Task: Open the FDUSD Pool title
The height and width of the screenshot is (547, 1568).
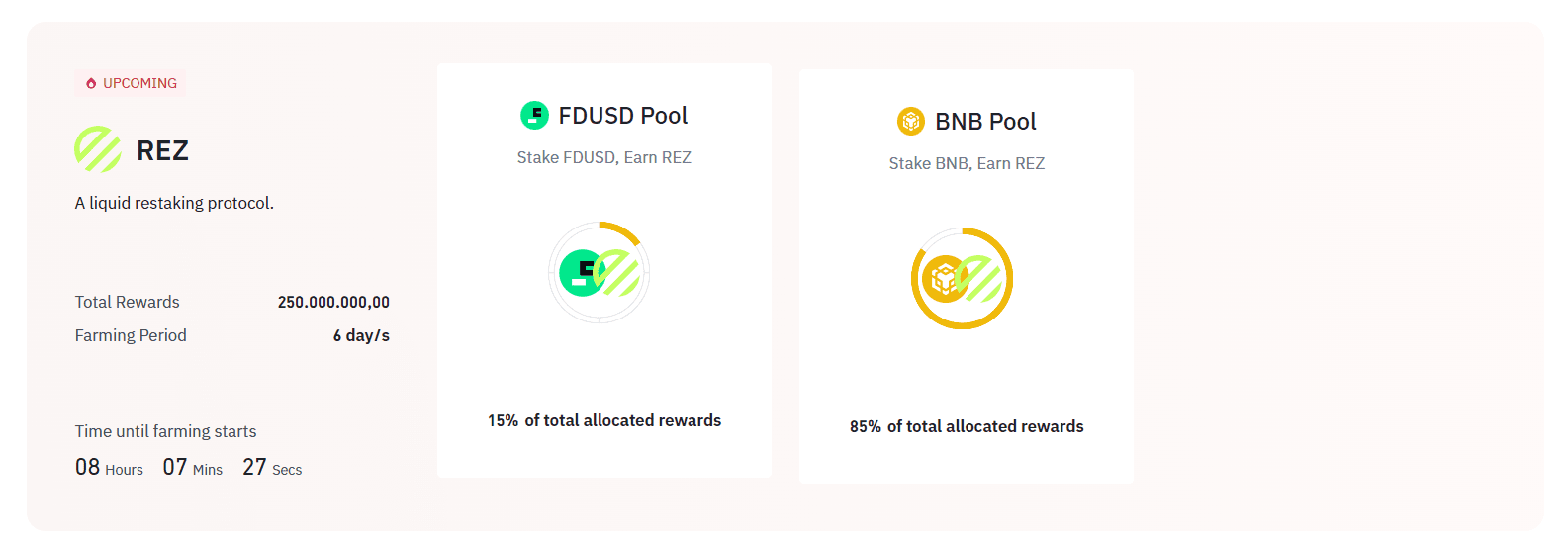Action: tap(622, 116)
